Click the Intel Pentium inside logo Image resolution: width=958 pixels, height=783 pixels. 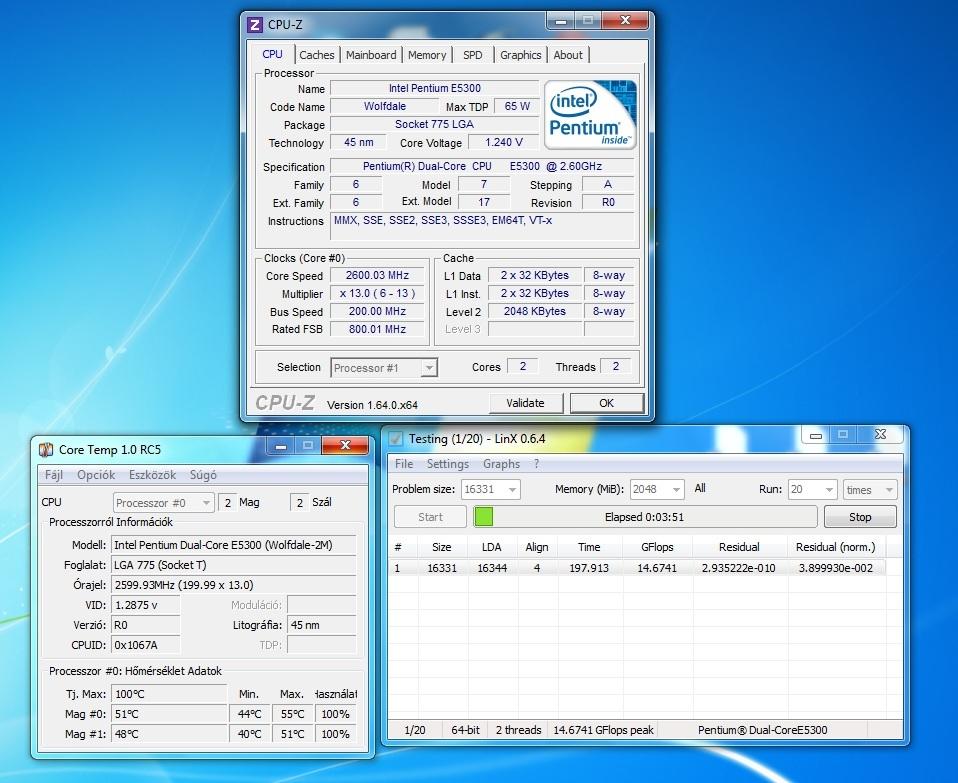pos(590,114)
